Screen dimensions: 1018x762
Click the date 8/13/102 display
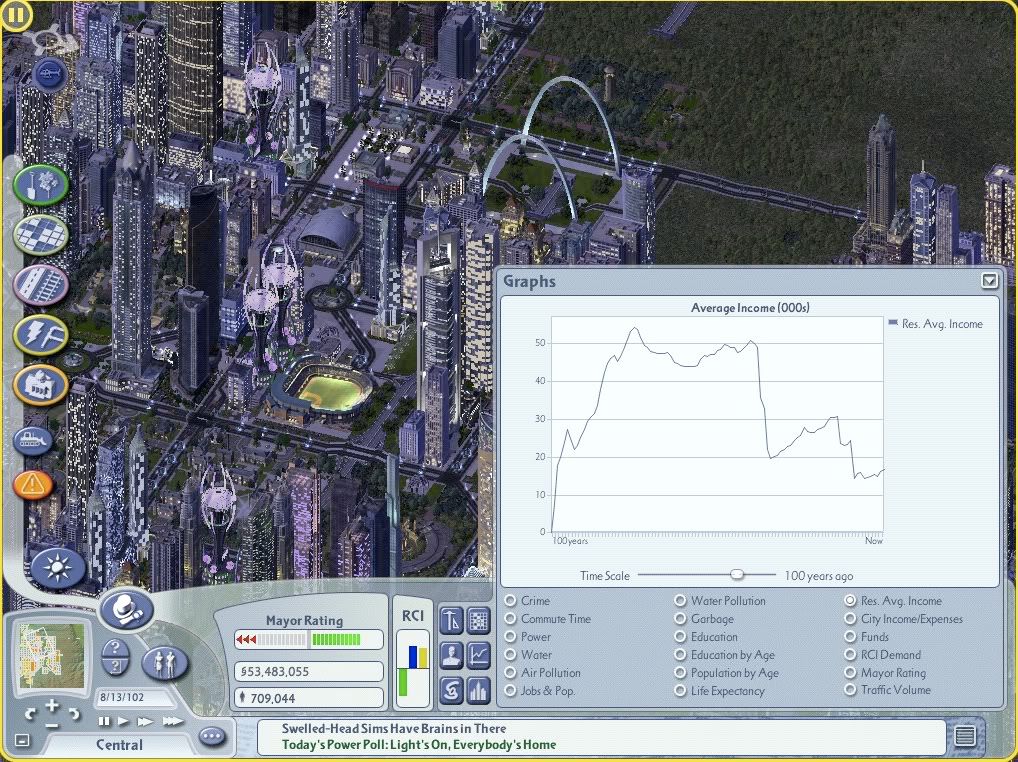[x=133, y=698]
